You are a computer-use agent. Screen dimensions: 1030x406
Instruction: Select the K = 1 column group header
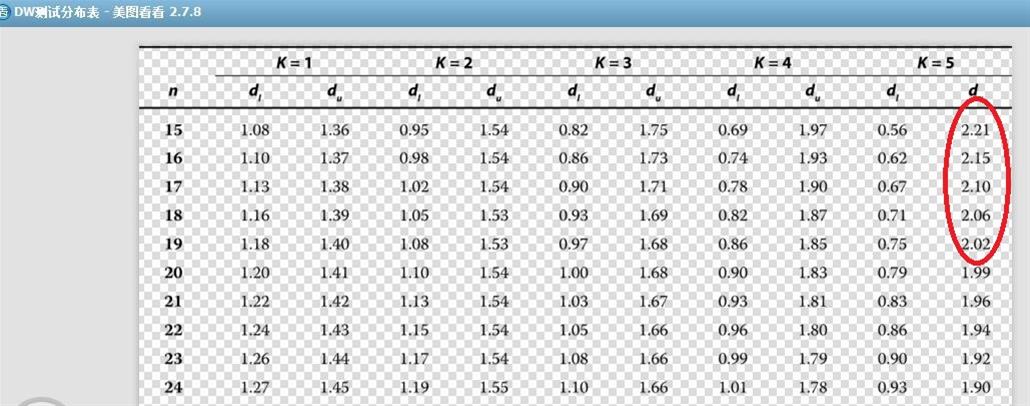tap(294, 63)
